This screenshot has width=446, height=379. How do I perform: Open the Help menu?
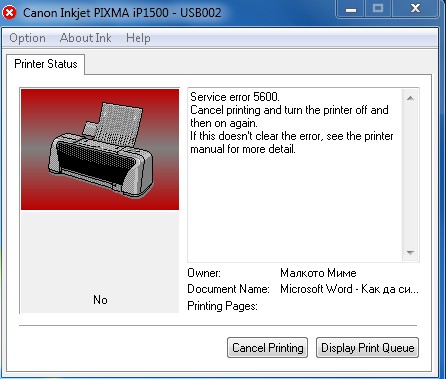(x=138, y=38)
